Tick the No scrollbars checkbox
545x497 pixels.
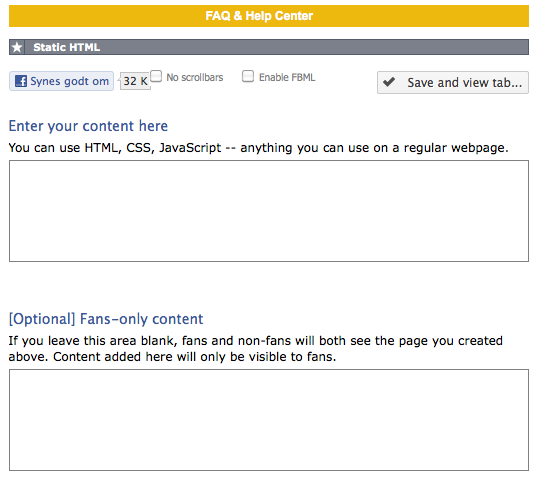click(156, 76)
